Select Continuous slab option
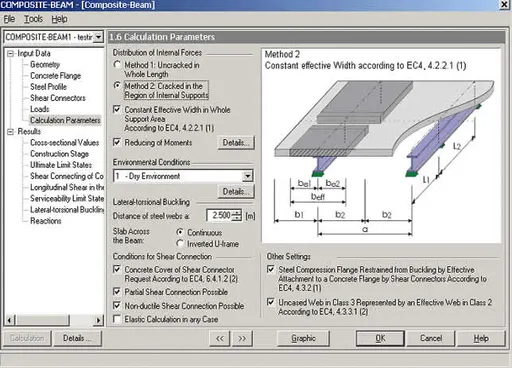512x368 pixels. click(180, 232)
